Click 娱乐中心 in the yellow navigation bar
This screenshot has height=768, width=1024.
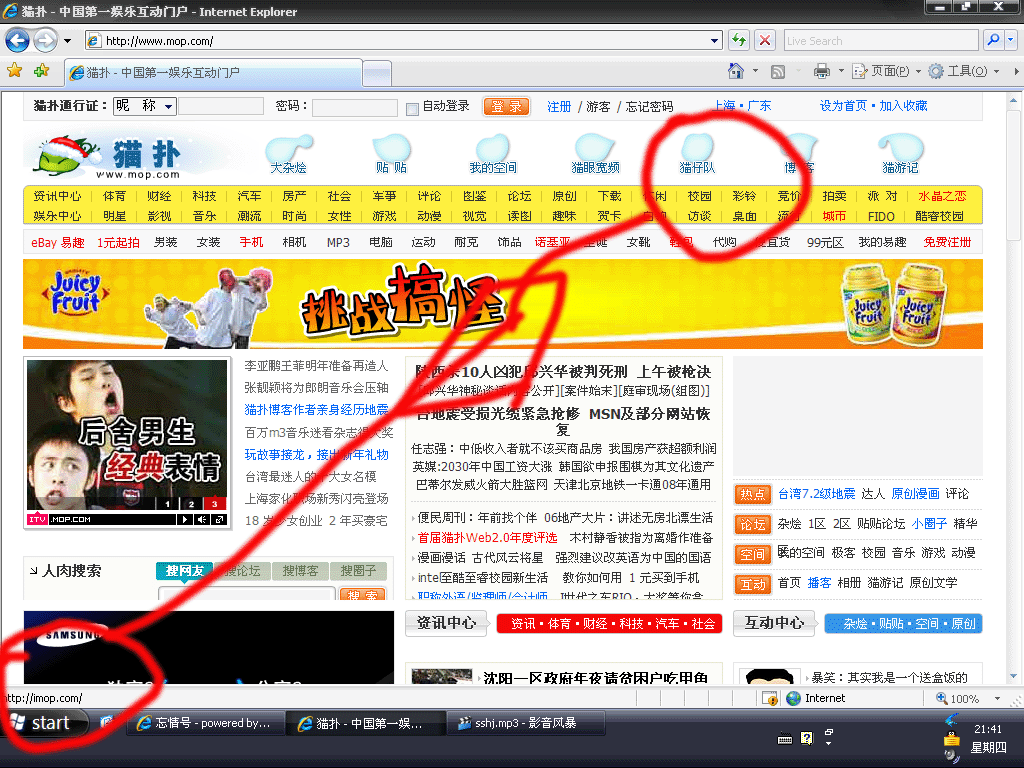click(x=57, y=216)
